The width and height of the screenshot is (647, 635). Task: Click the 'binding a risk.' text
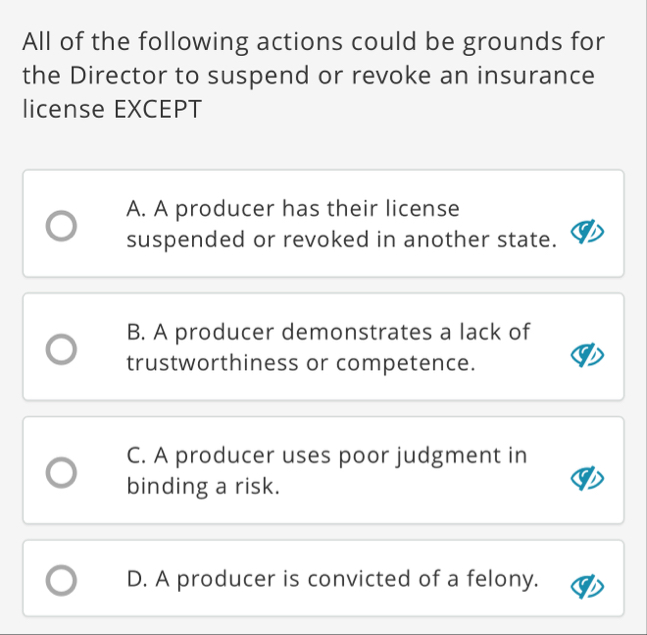(x=203, y=486)
